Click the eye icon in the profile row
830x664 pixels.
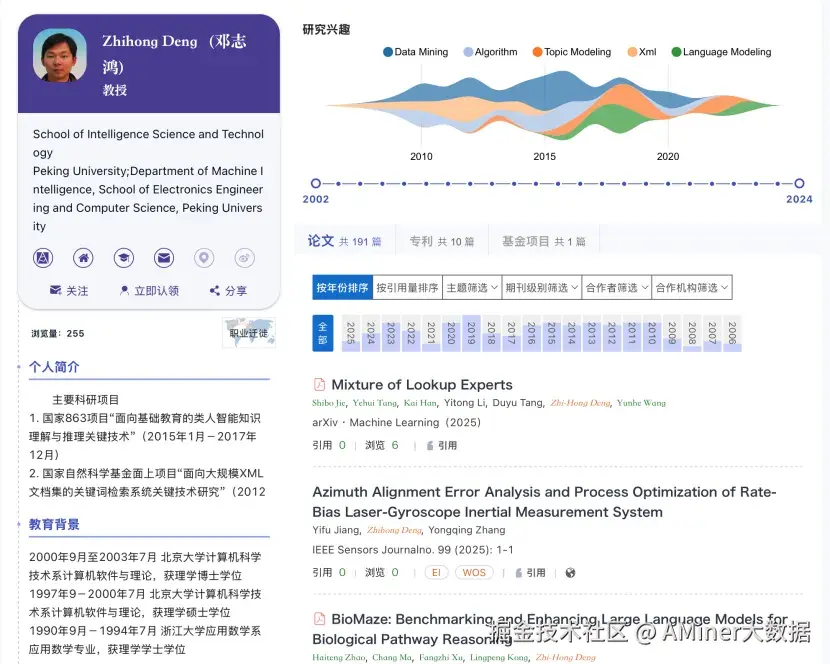(x=244, y=257)
